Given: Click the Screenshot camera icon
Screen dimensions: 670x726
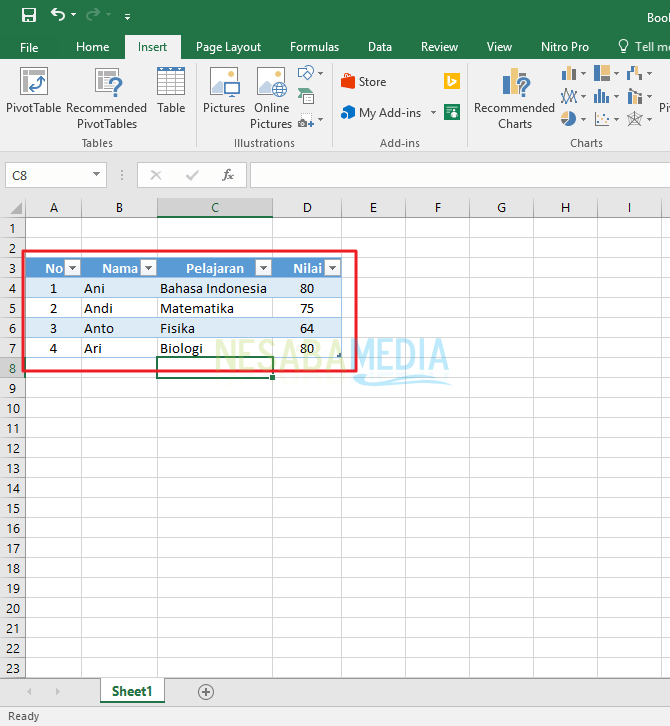Looking at the screenshot, I should click(306, 120).
